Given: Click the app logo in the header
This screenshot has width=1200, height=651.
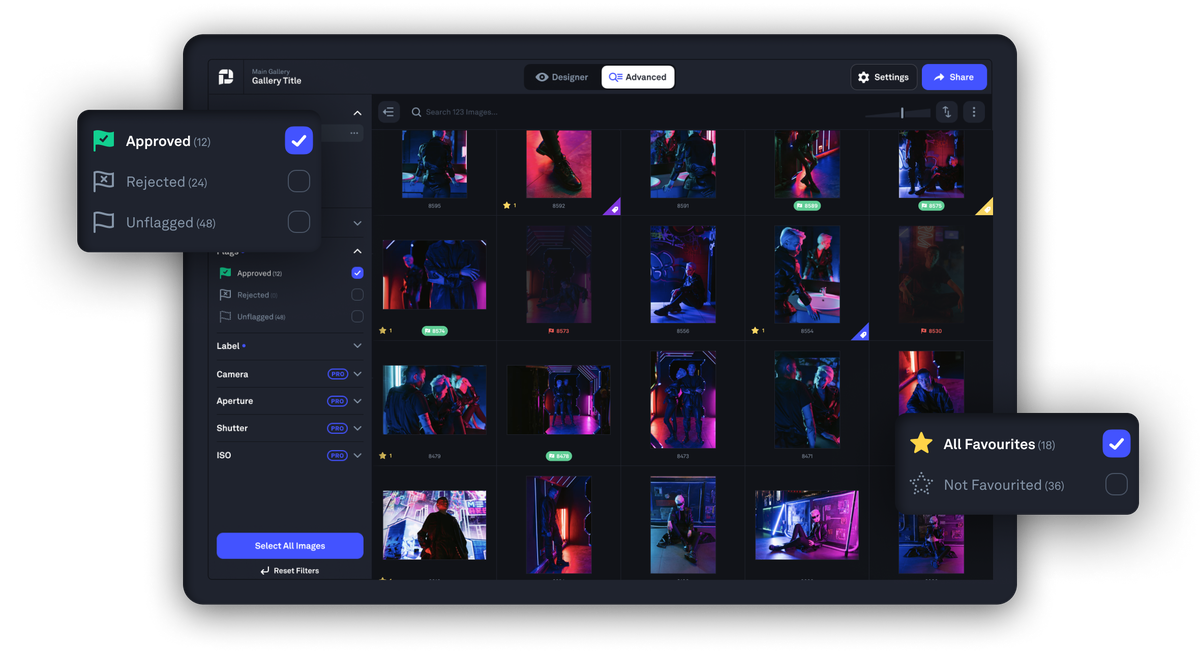Looking at the screenshot, I should point(226,77).
